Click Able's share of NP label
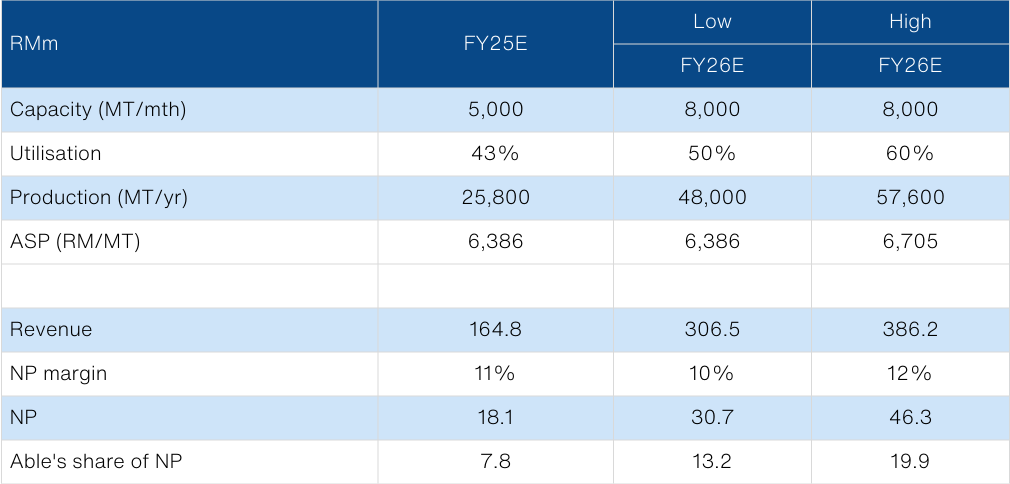The width and height of the screenshot is (1010, 484). [x=96, y=462]
